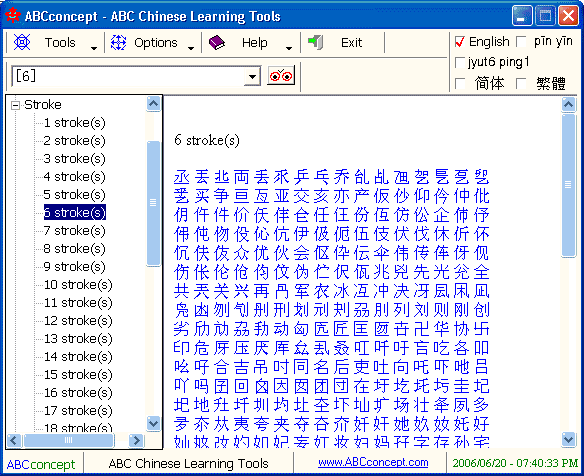The height and width of the screenshot is (476, 584).
Task: Click the Exit door icon
Action: 315,42
